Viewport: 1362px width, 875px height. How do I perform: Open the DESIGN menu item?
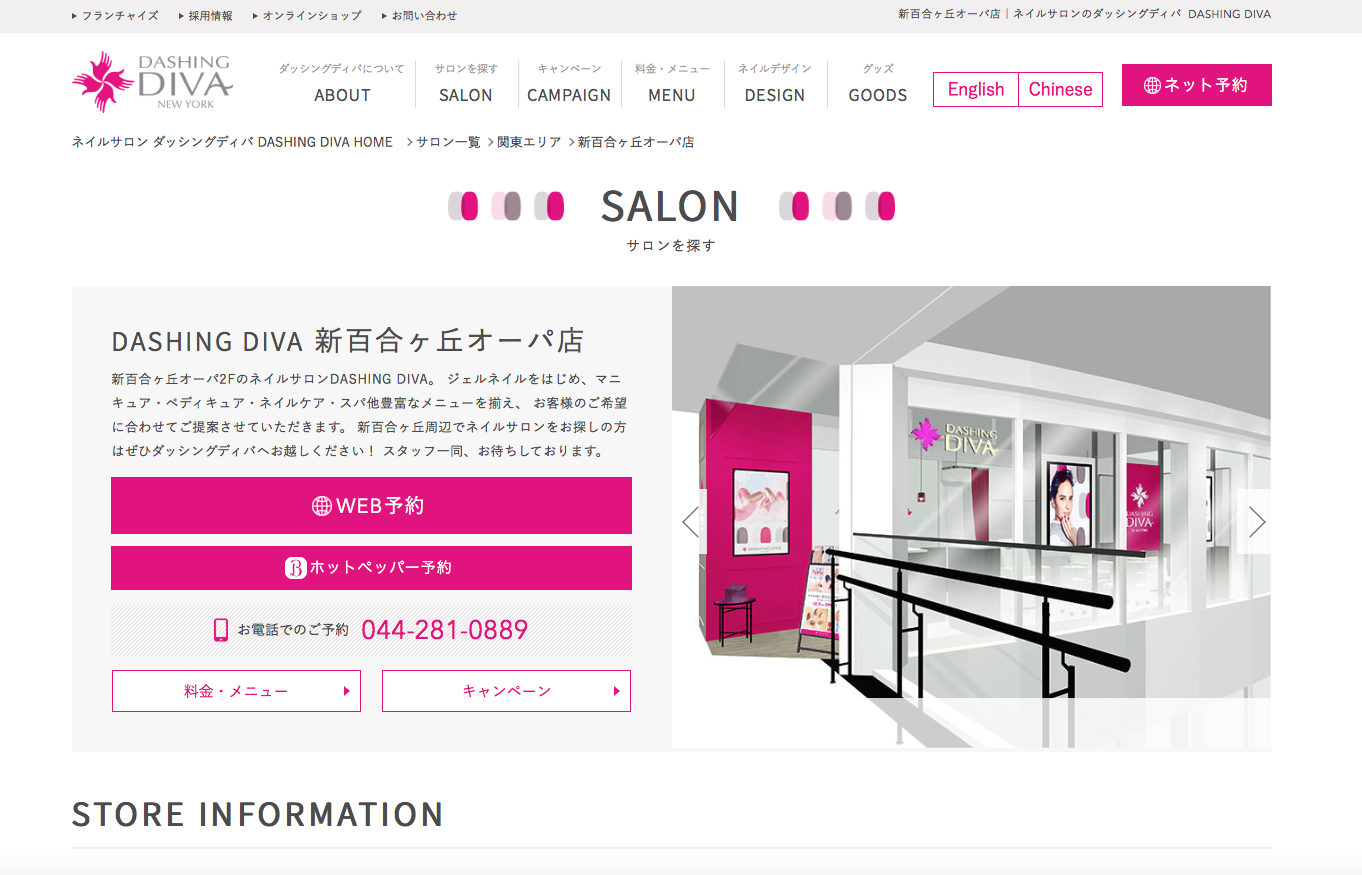tap(775, 84)
